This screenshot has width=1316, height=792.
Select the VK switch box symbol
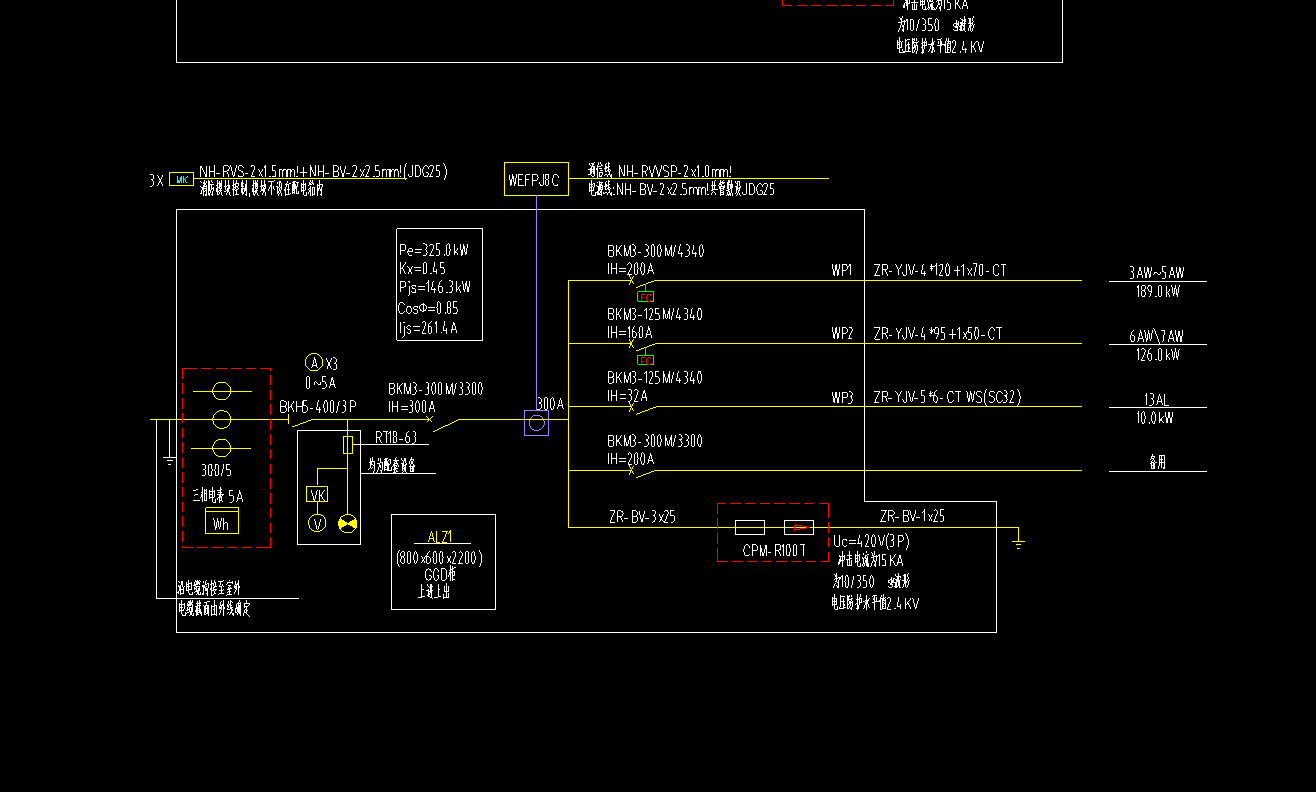[317, 494]
